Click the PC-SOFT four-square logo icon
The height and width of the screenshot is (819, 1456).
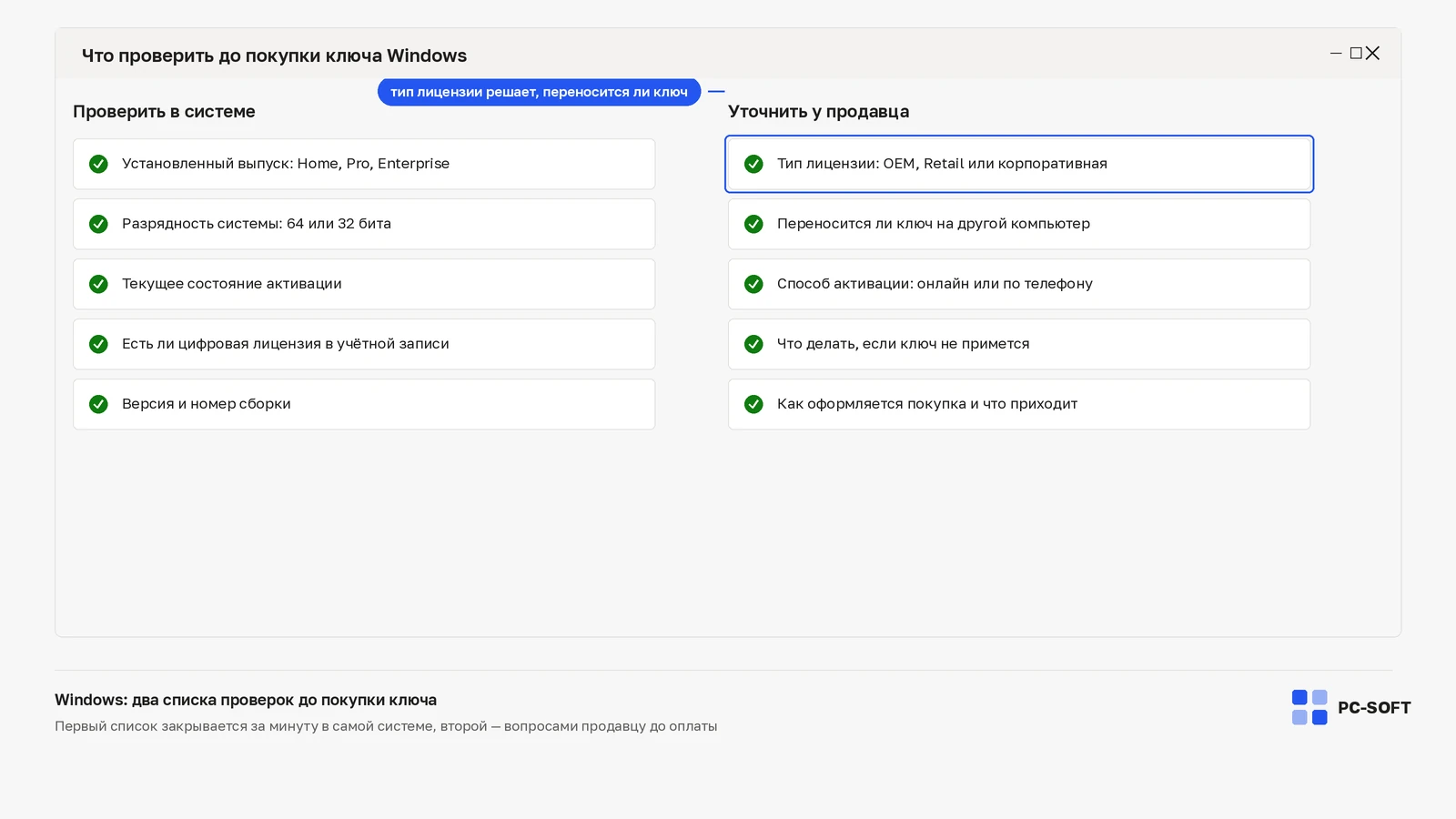coord(1309,707)
